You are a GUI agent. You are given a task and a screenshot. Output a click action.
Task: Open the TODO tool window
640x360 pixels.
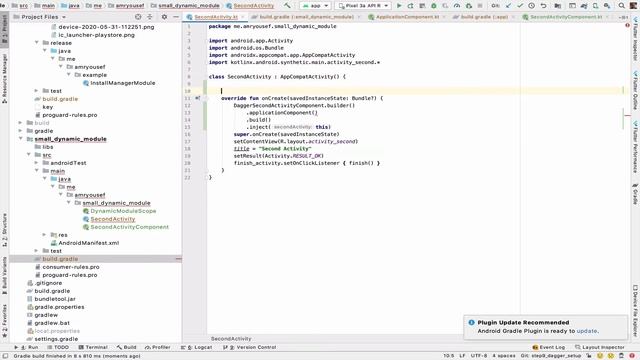click(x=58, y=347)
